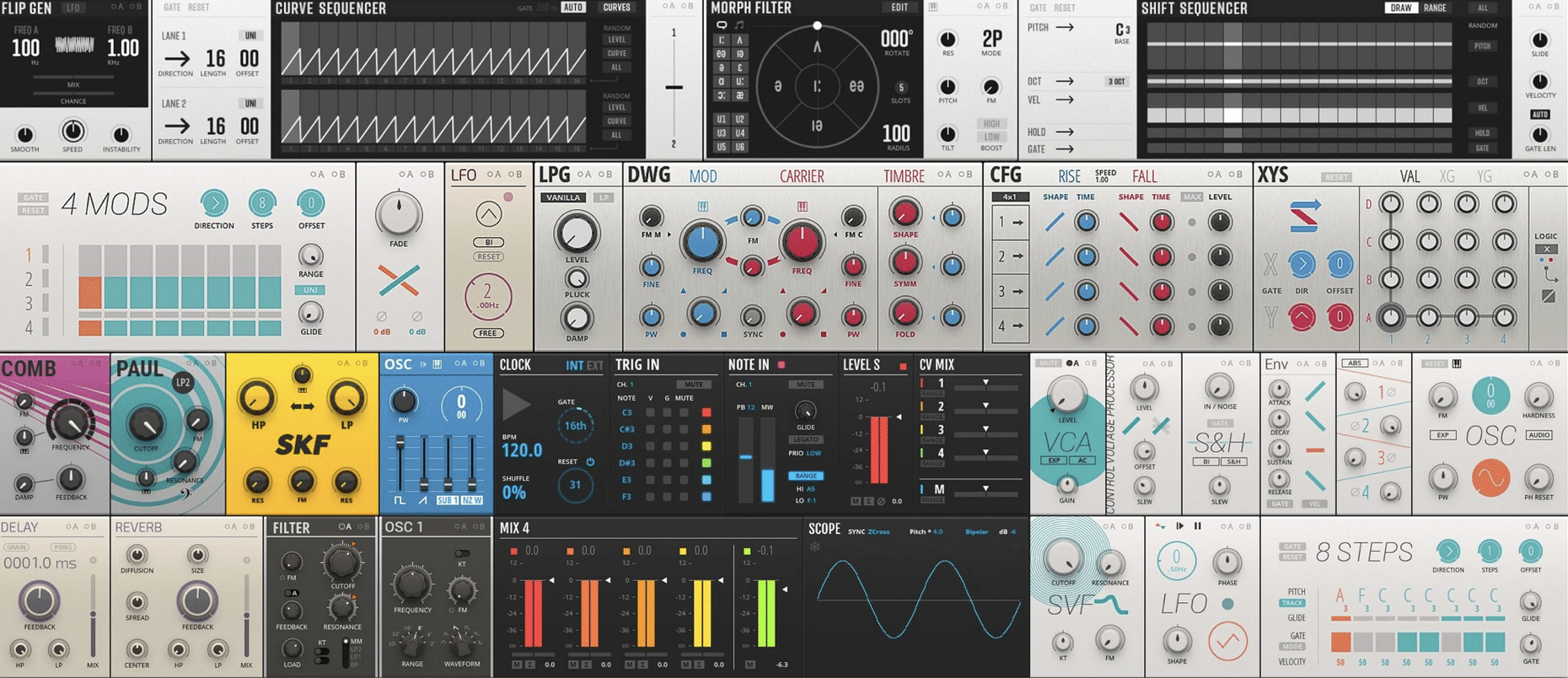
Task: Click the Level S phase invert icon
Action: (x=881, y=501)
